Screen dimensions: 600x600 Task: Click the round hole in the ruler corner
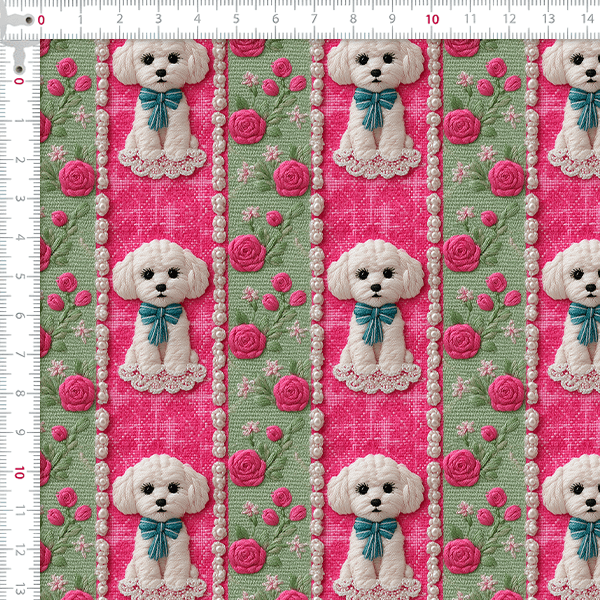pyautogui.click(x=18, y=55)
